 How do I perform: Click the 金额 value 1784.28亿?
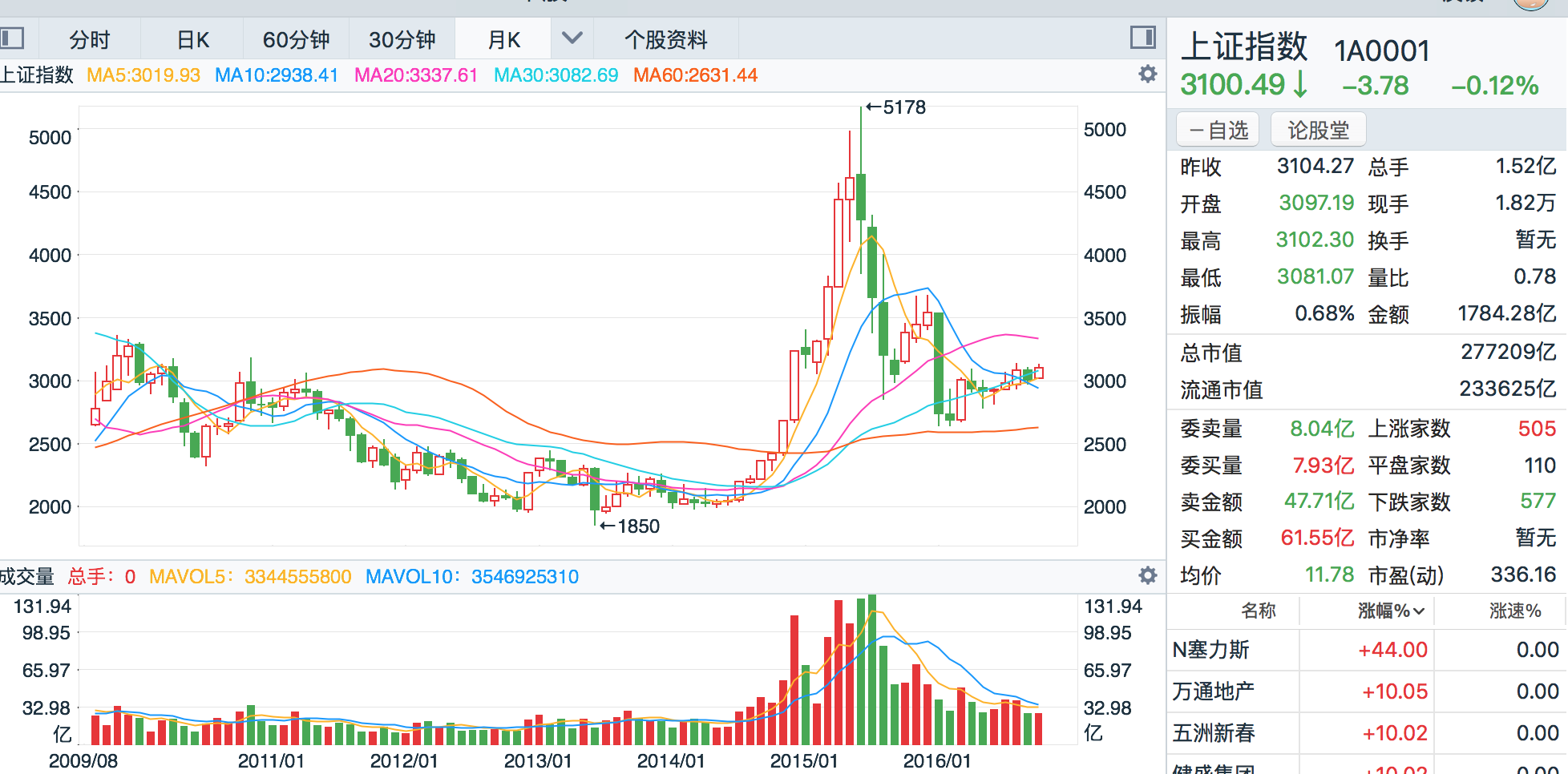tap(1506, 313)
